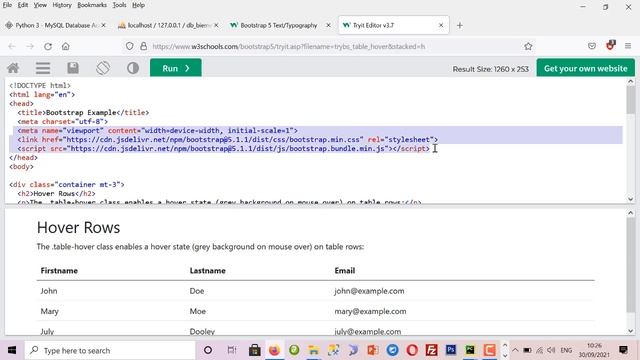640x360 pixels.
Task: Click the red extension icon in toolbar
Action: click(611, 46)
